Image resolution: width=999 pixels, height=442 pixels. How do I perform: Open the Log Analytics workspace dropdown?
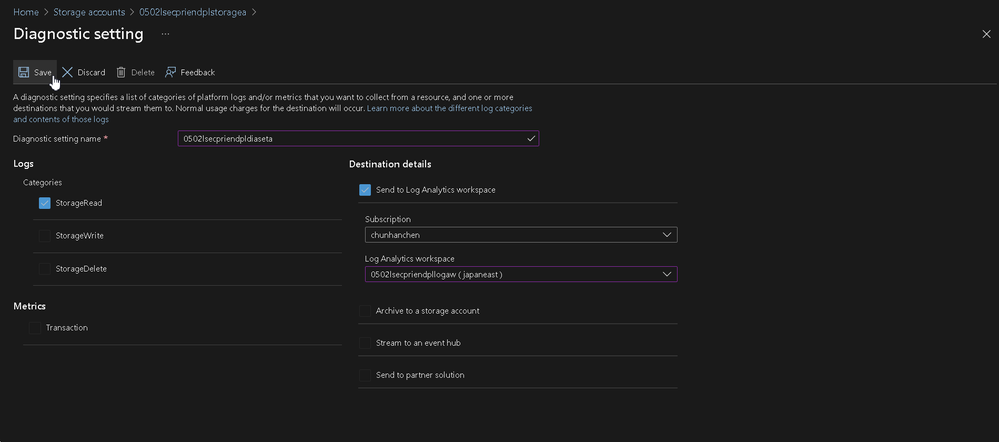click(521, 274)
